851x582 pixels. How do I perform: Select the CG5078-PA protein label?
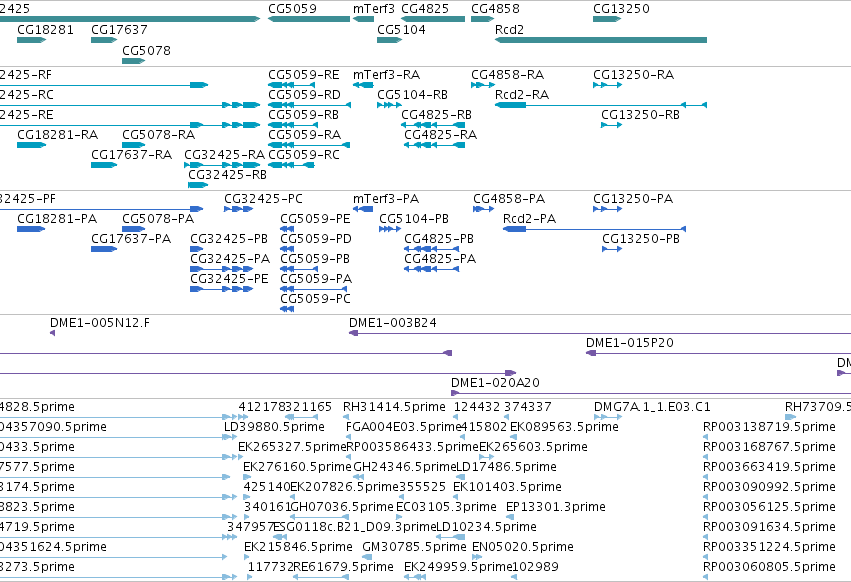157,218
